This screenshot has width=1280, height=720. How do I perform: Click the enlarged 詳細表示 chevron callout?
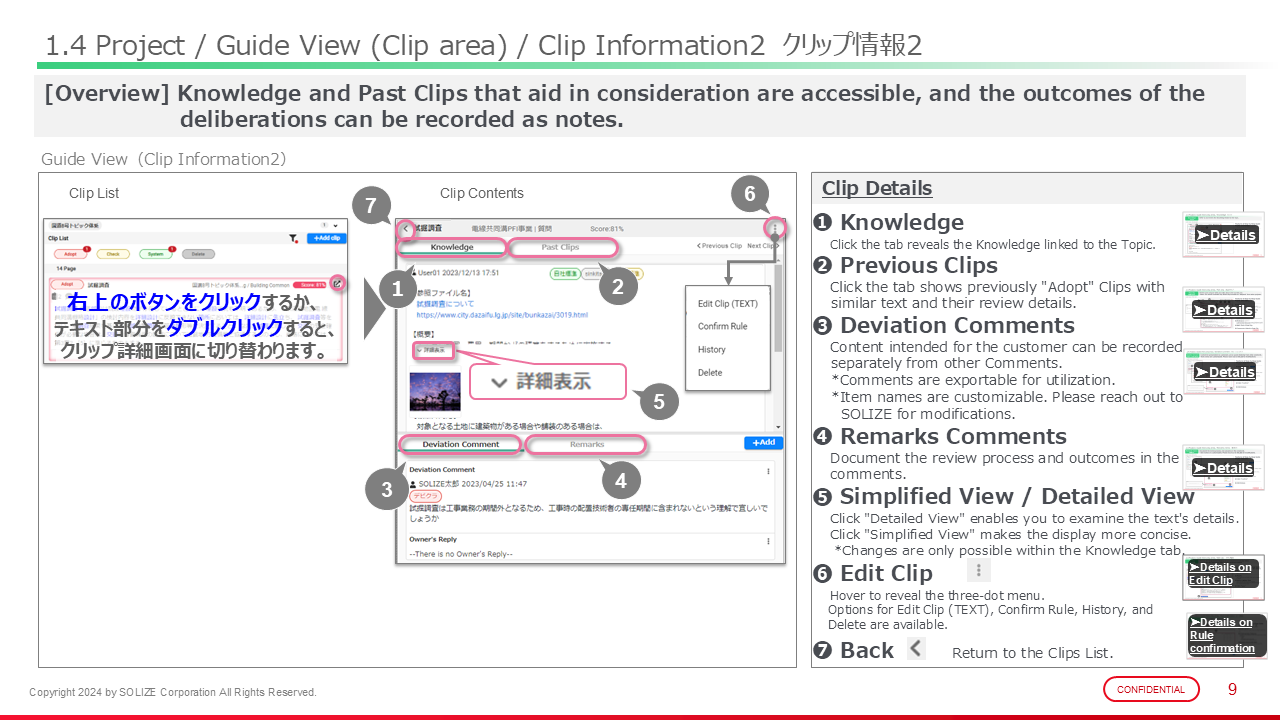point(546,381)
